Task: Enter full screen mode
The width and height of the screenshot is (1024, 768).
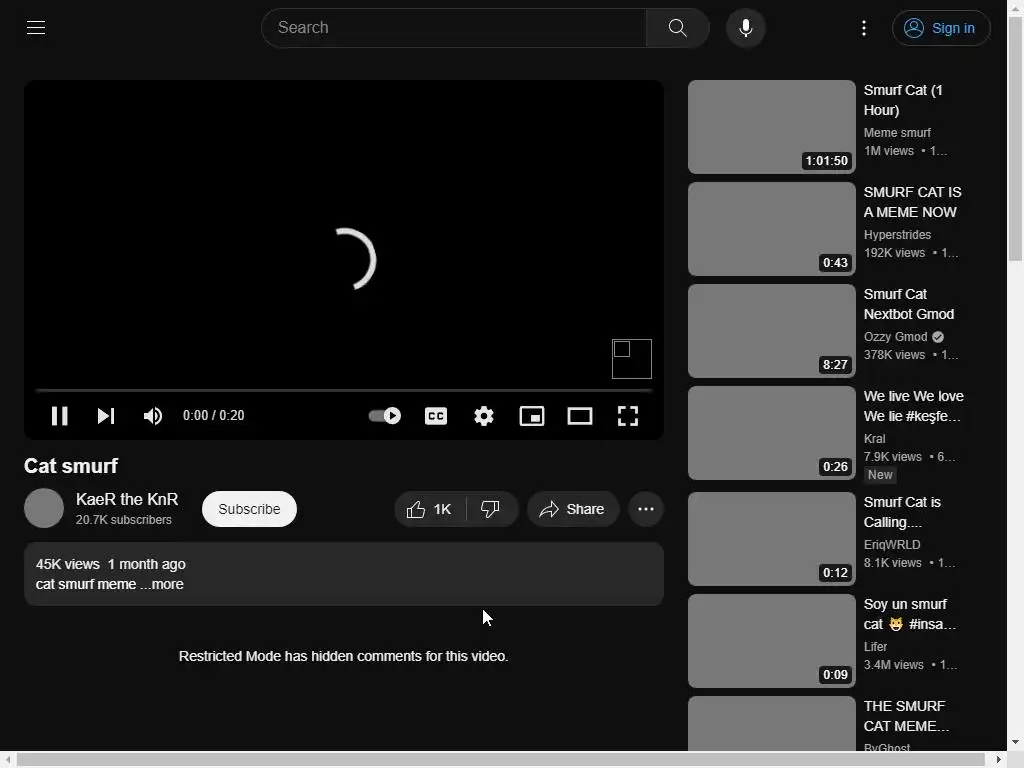Action: [x=628, y=416]
